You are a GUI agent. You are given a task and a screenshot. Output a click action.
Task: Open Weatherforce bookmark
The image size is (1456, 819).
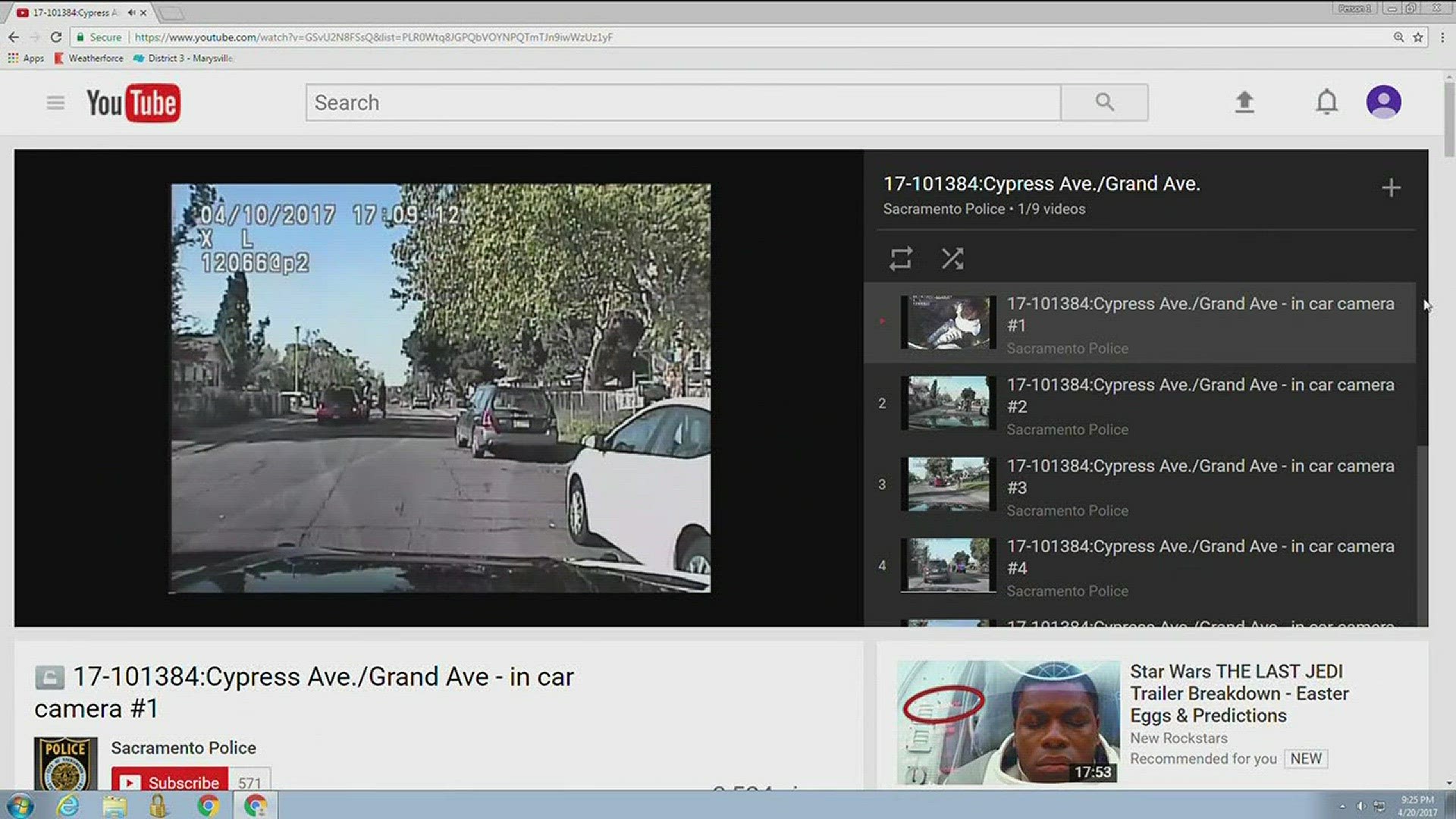click(89, 58)
